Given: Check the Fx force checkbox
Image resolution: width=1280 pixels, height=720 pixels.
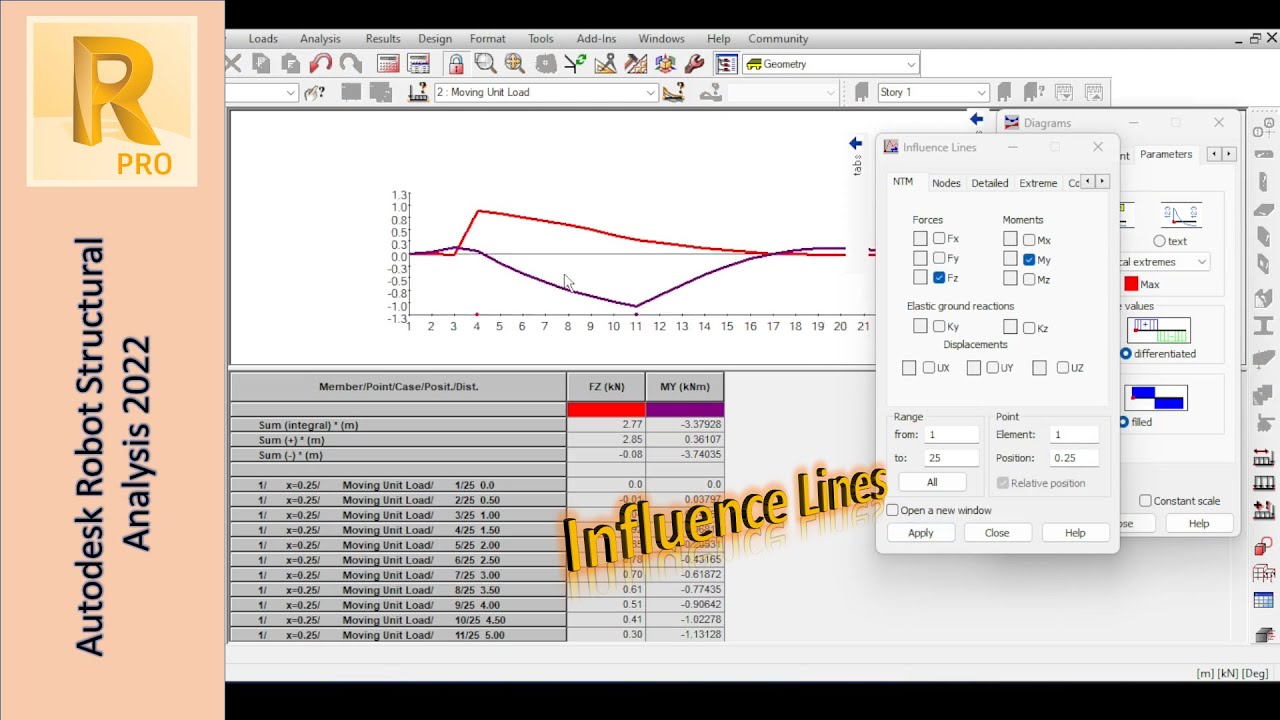Looking at the screenshot, I should click(939, 239).
